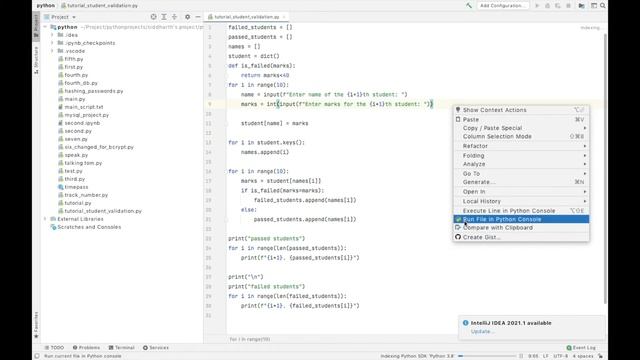Image resolution: width=640 pixels, height=360 pixels.
Task: Click the UTF-8 encoding status entry
Action: tap(560, 356)
